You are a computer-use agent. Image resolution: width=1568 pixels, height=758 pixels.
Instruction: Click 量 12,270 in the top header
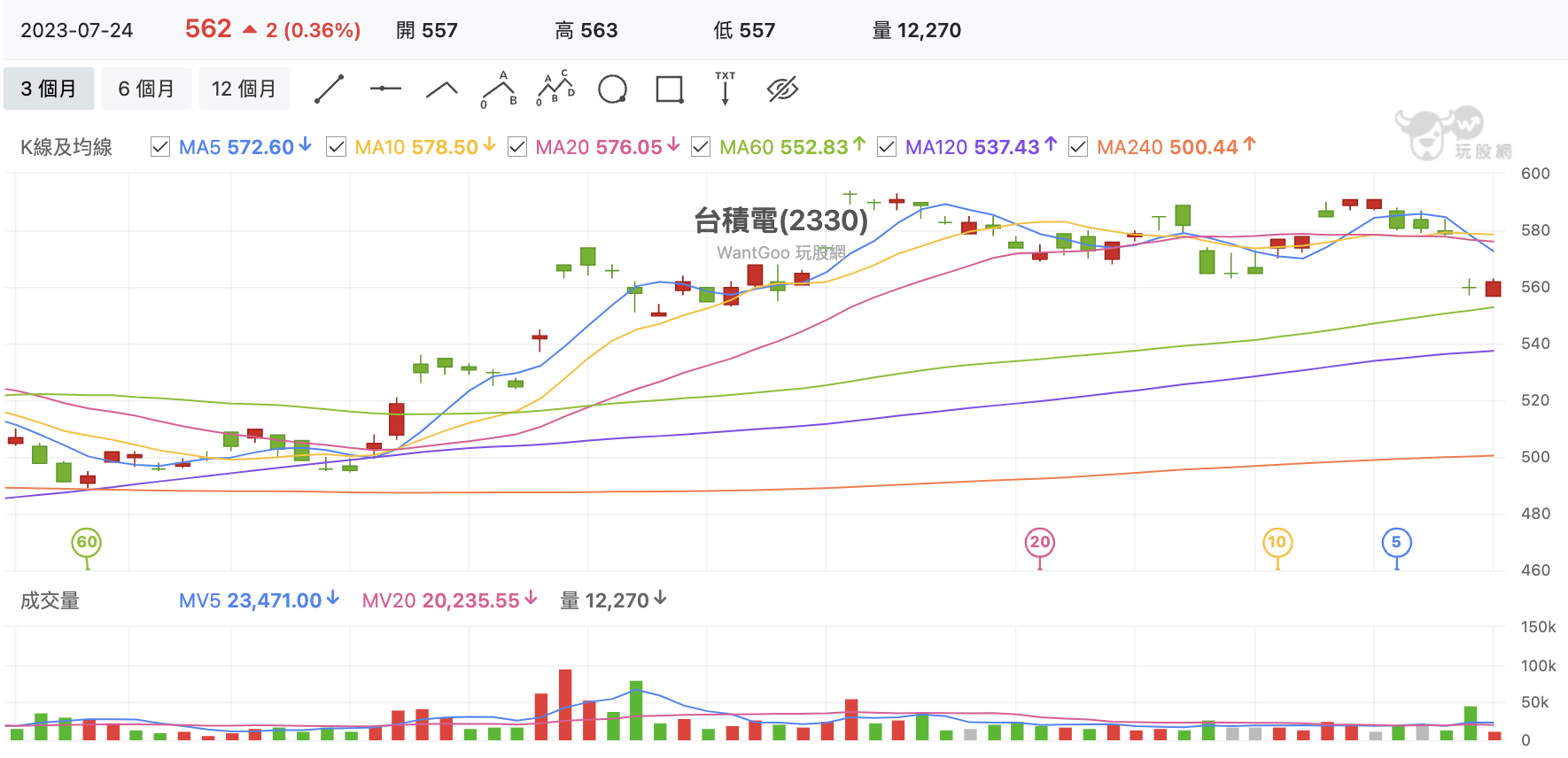tap(917, 31)
